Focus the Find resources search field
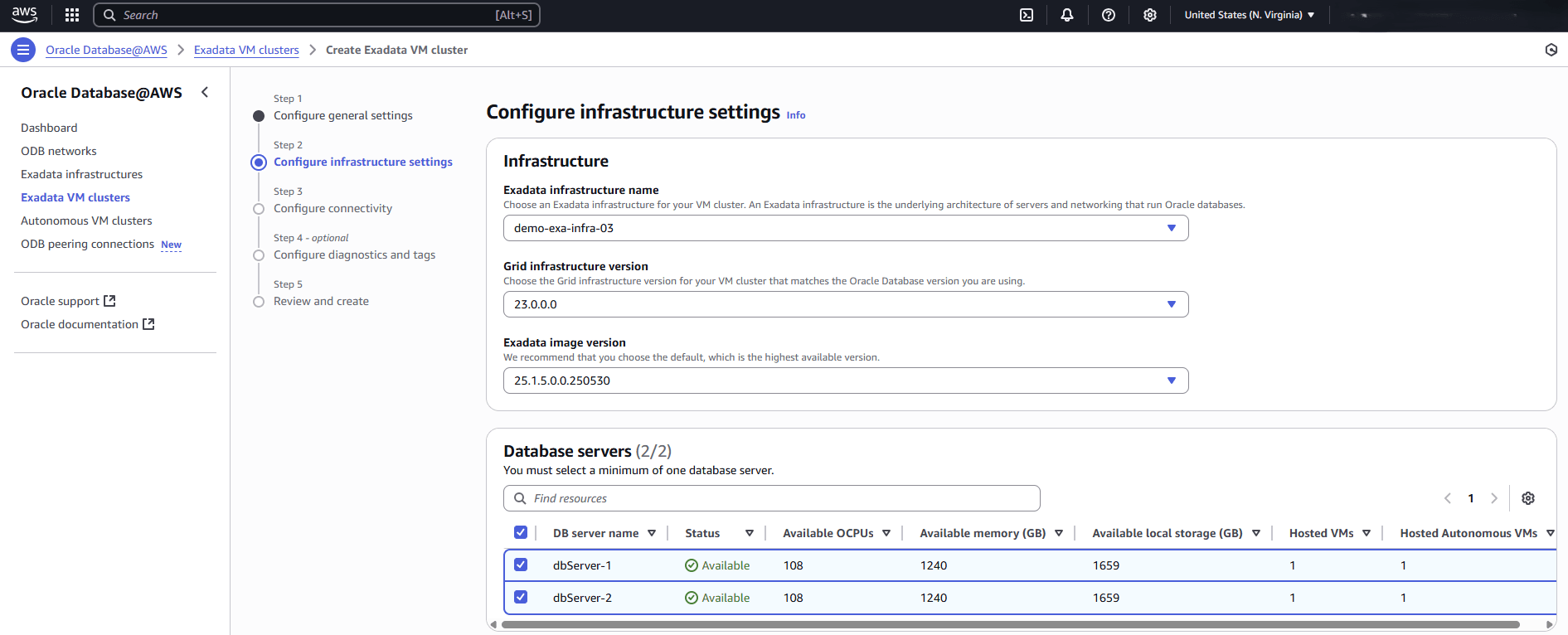Image resolution: width=1568 pixels, height=635 pixels. pos(771,498)
